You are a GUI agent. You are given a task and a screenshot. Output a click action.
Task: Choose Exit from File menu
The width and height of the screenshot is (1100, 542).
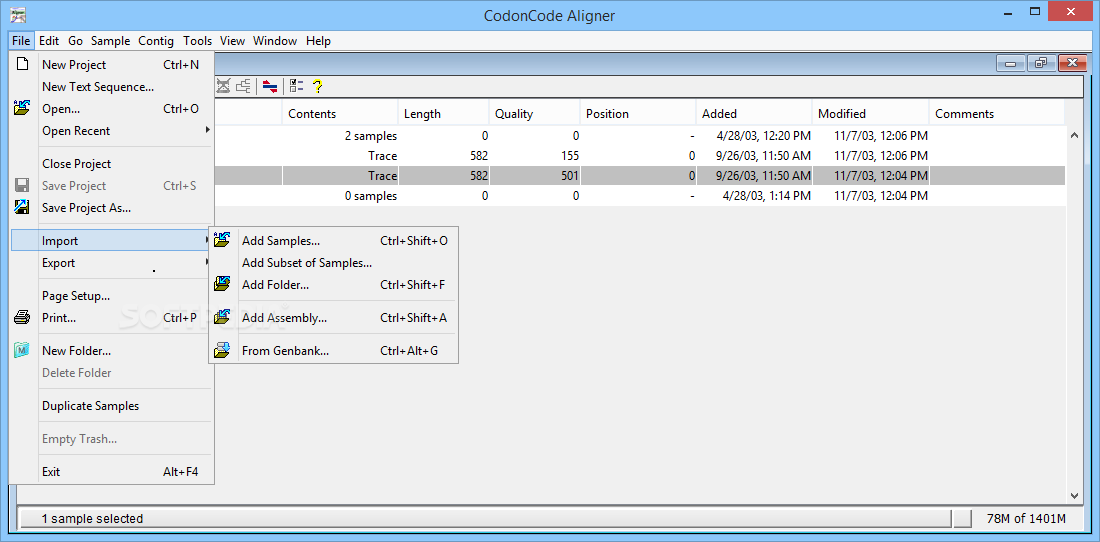pyautogui.click(x=111, y=472)
